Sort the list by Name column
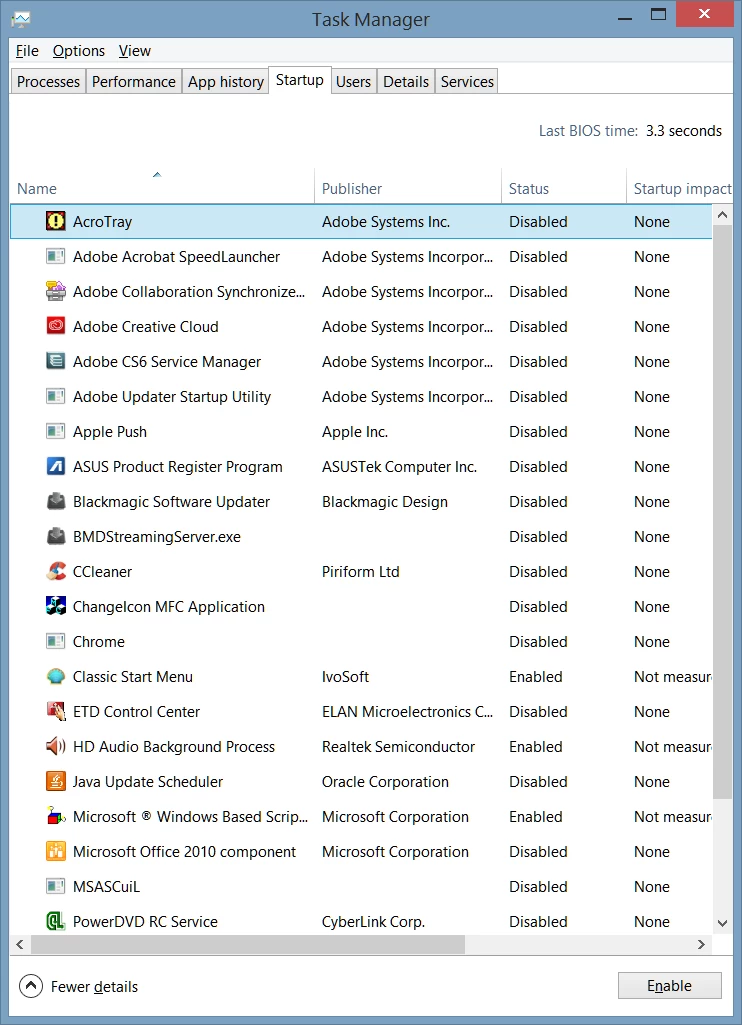This screenshot has width=742, height=1025. (x=162, y=186)
